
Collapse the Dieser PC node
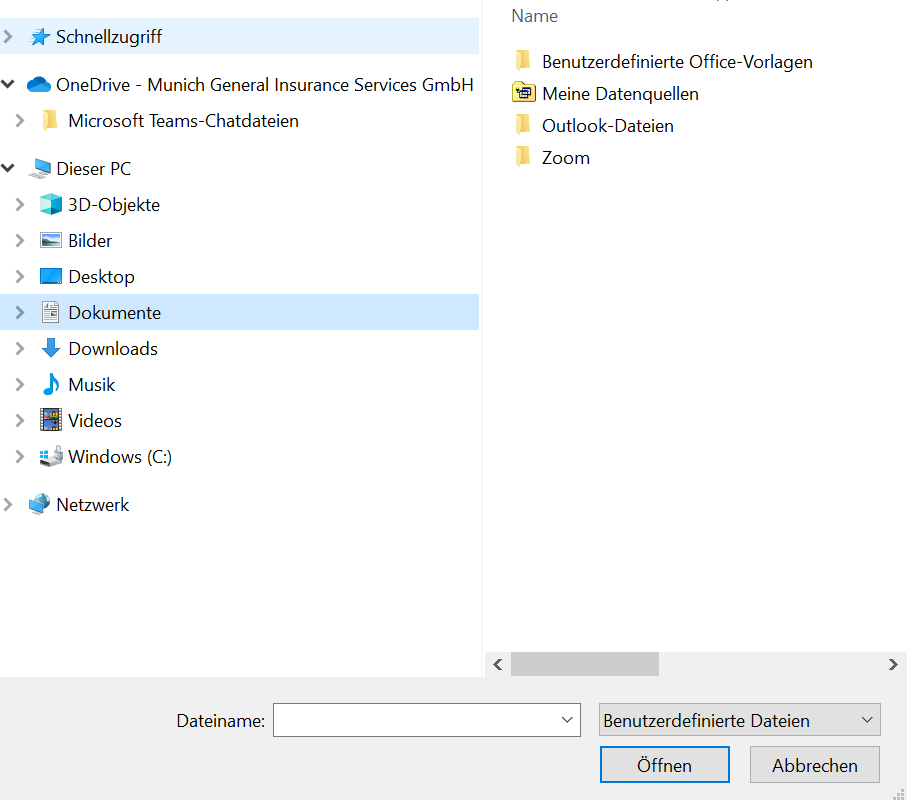click(x=8, y=168)
